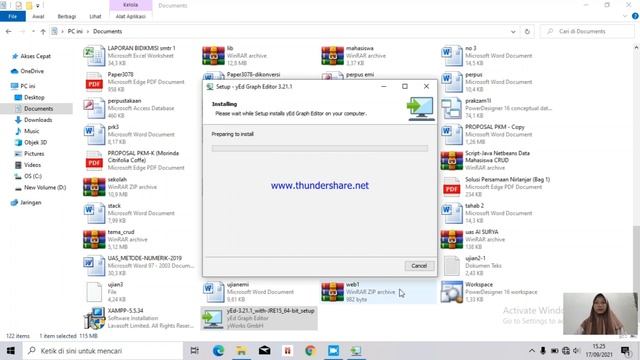Switch to the Berbagi ribbon tab
This screenshot has height=360, width=640.
[67, 16]
